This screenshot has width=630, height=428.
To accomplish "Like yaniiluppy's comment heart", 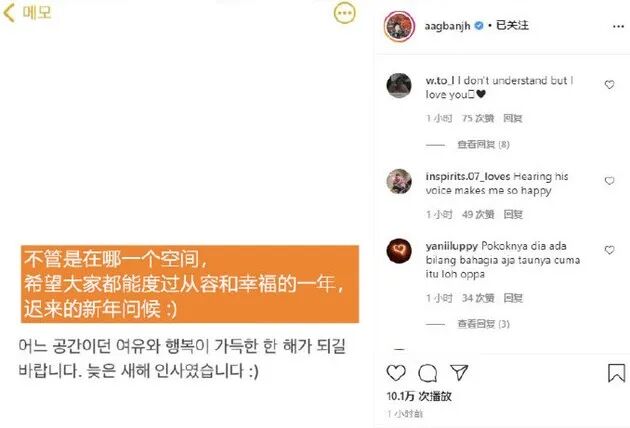I will point(610,250).
